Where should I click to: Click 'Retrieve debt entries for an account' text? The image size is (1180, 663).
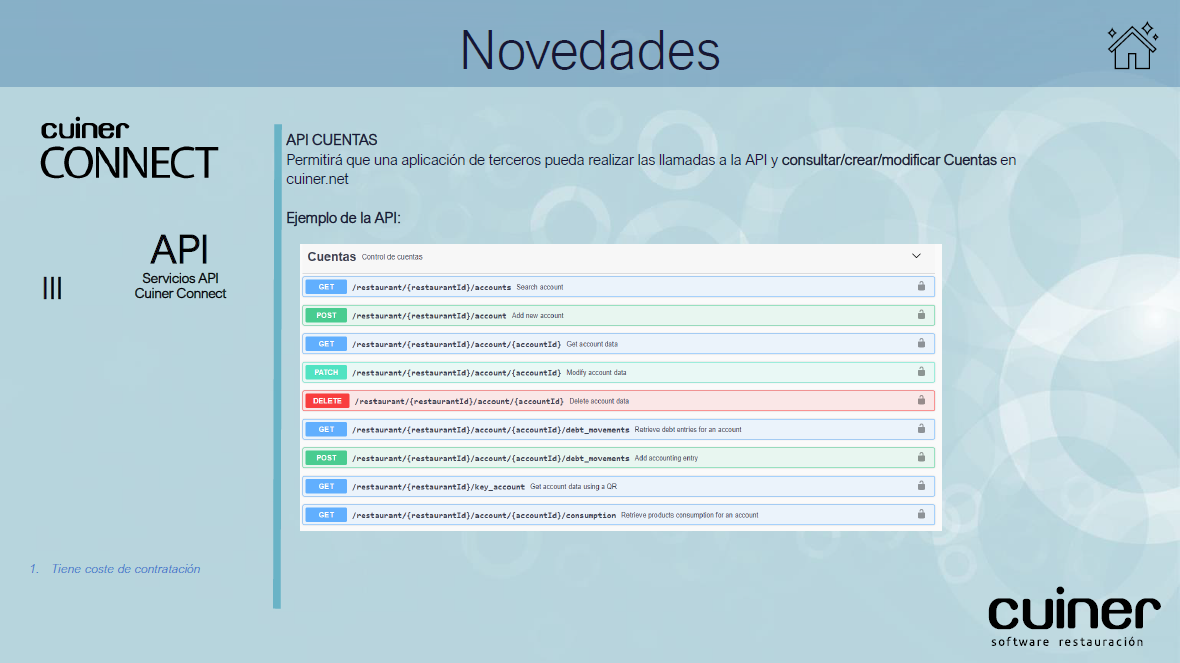(x=688, y=430)
